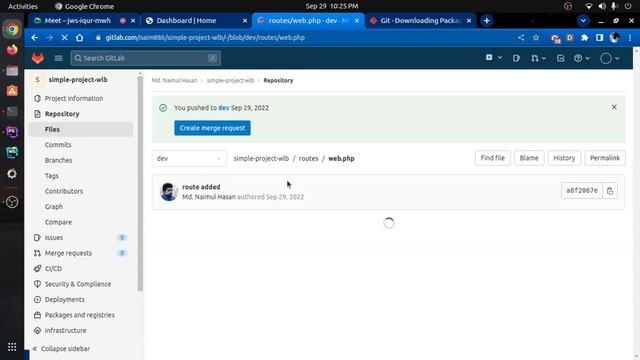Open Commits in the sidebar

58,145
